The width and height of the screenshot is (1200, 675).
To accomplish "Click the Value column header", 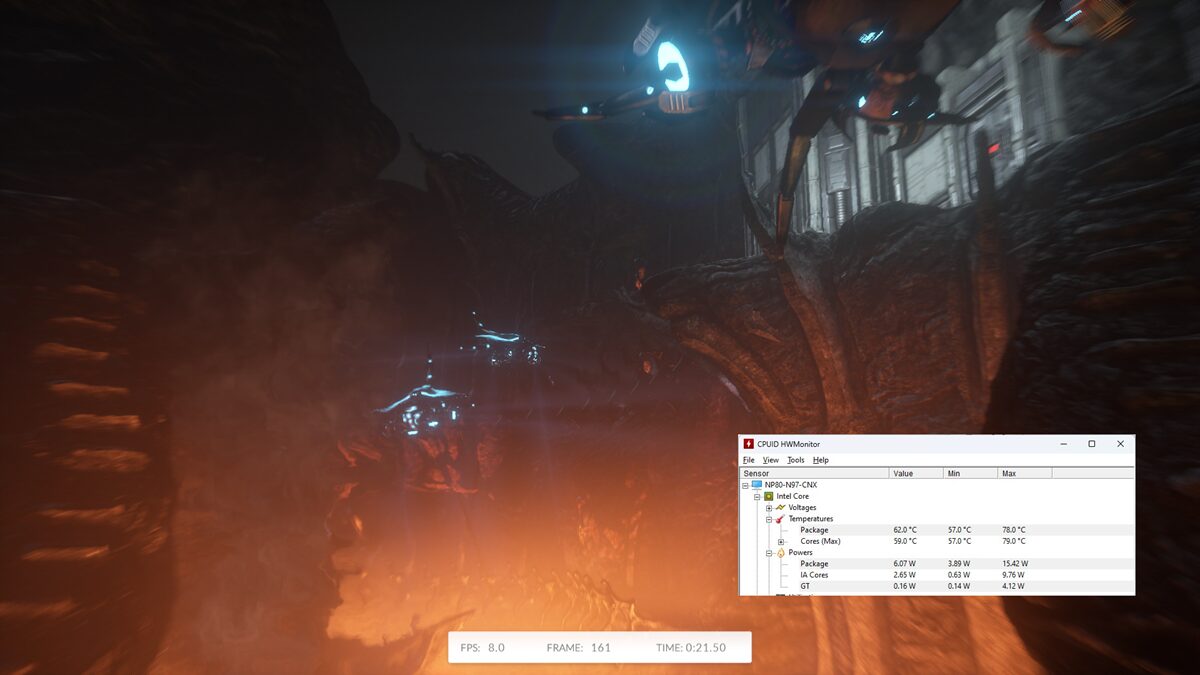I will pos(916,473).
